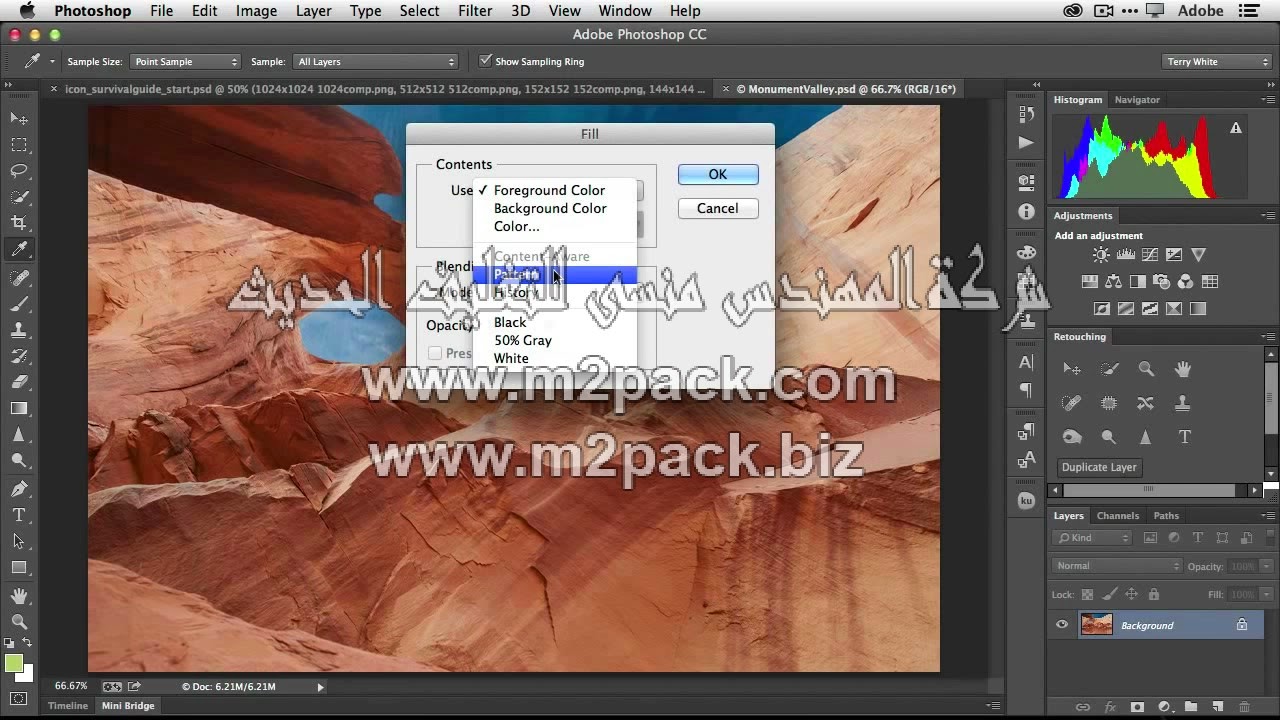Choose Background Color in Use list

(x=550, y=208)
